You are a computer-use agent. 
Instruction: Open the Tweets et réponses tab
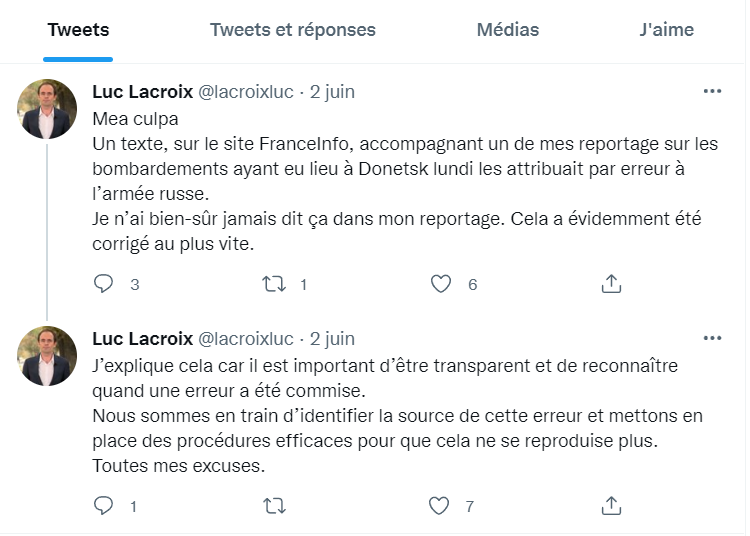[292, 30]
